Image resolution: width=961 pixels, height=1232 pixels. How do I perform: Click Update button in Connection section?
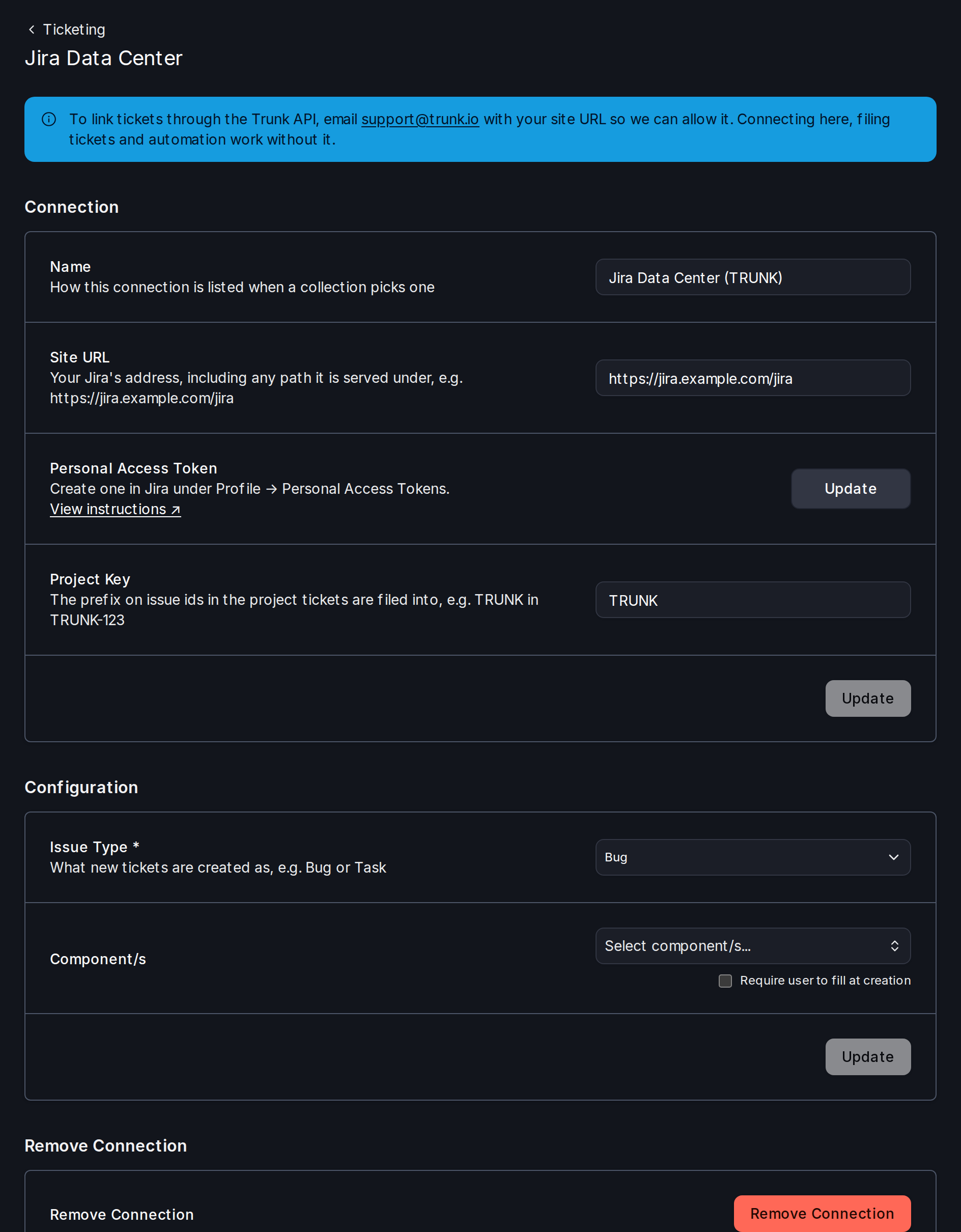(x=868, y=698)
